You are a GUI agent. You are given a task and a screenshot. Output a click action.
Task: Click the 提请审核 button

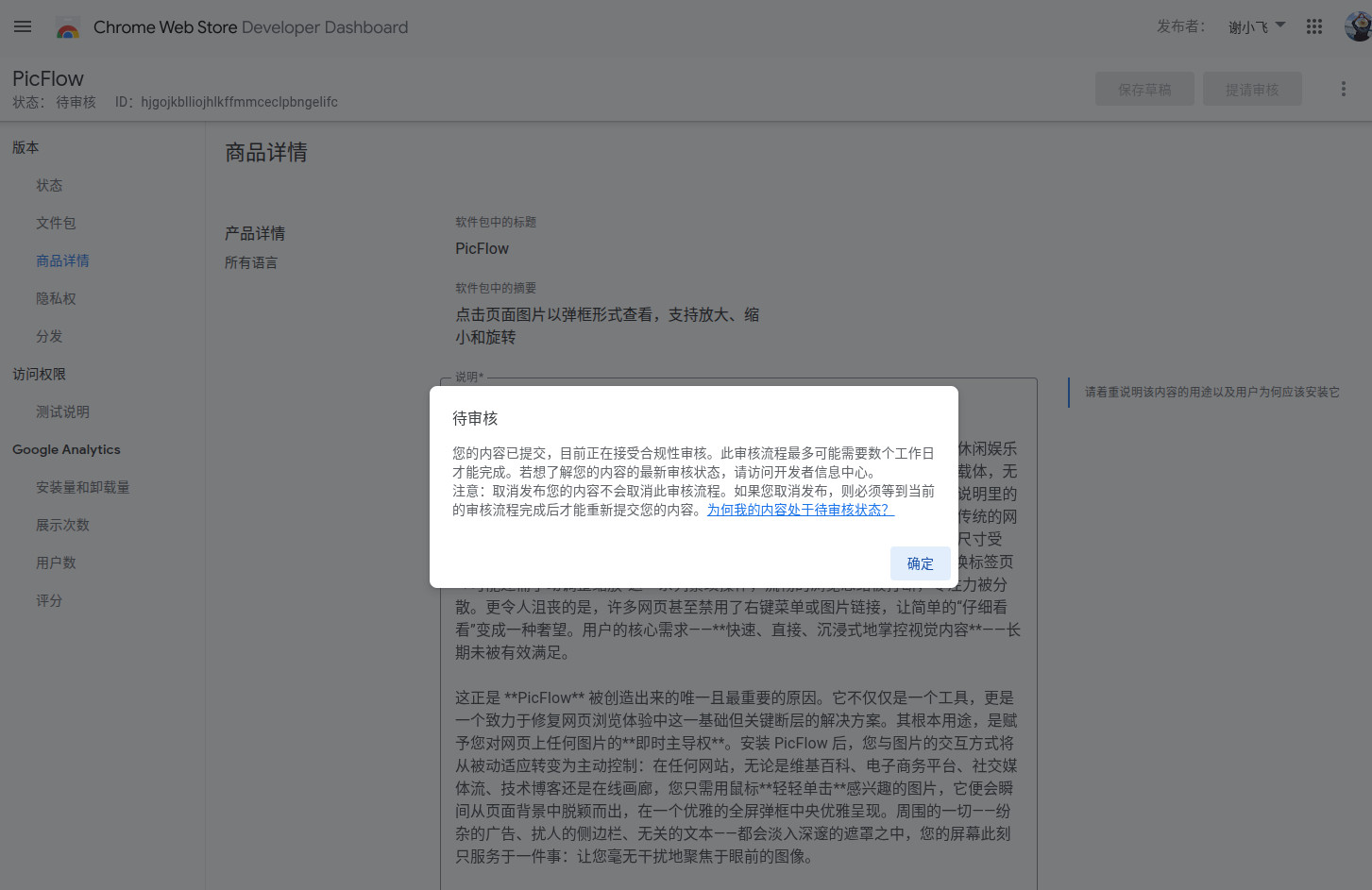[x=1252, y=88]
